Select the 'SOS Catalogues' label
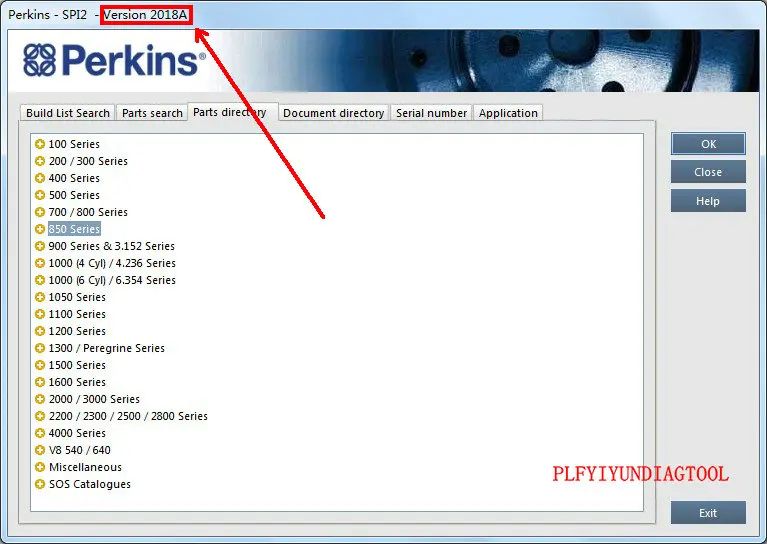This screenshot has height=544, width=767. 90,484
